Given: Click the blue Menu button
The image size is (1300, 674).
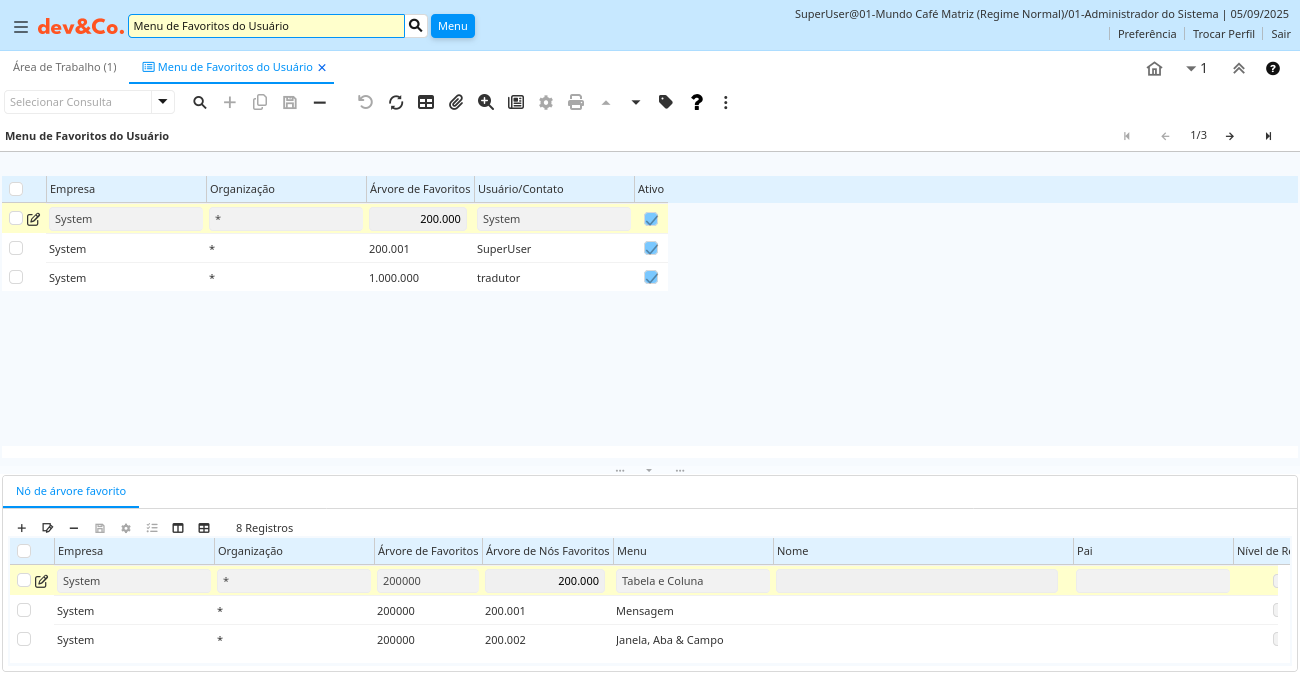Looking at the screenshot, I should tap(452, 26).
